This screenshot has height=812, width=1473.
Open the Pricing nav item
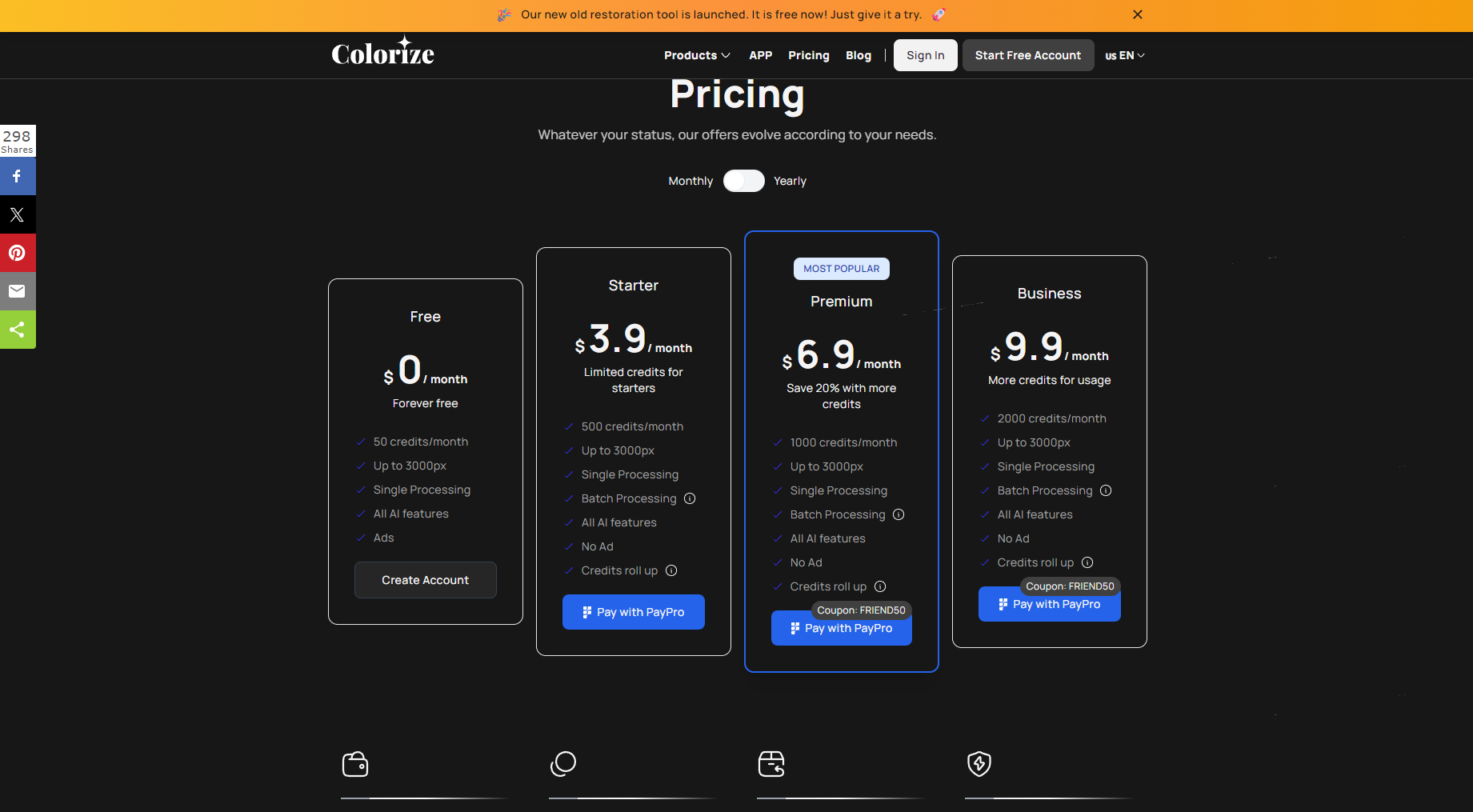tap(808, 55)
